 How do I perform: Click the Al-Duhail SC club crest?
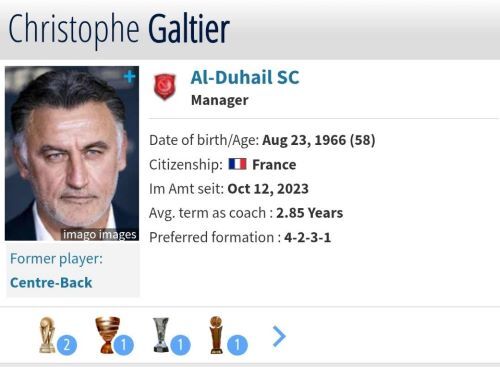(x=164, y=87)
